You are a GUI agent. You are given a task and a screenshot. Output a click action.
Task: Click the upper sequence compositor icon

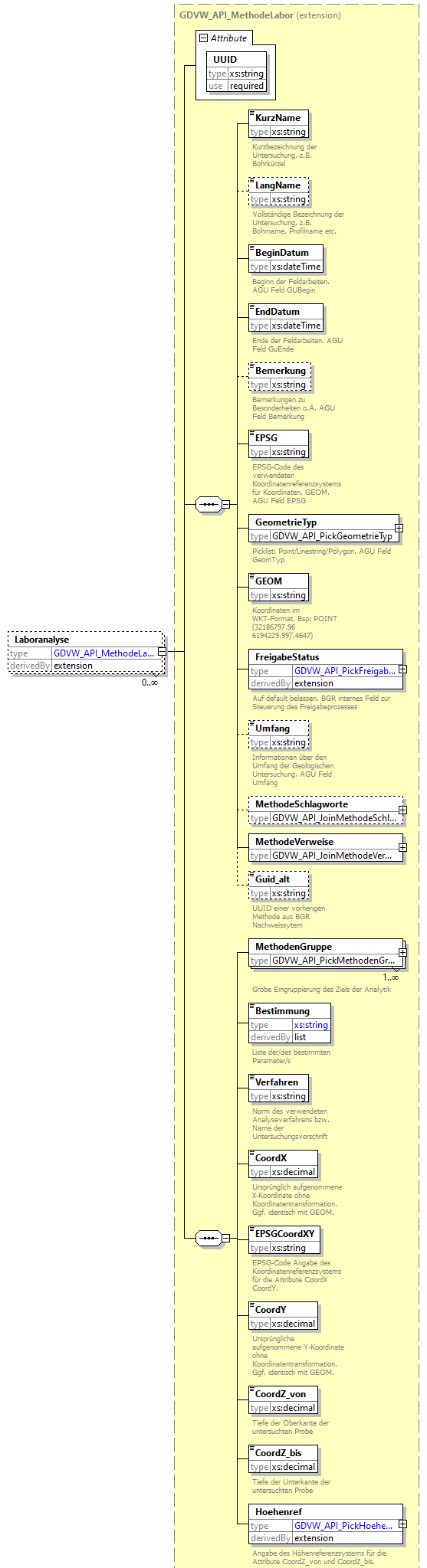pyautogui.click(x=209, y=504)
